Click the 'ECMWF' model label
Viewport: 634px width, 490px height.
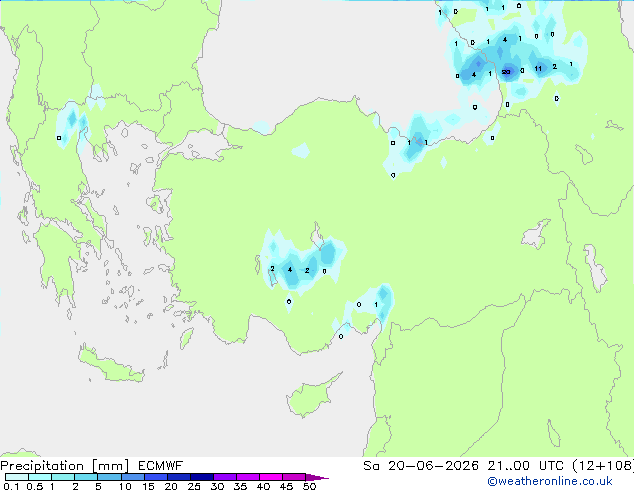161,466
